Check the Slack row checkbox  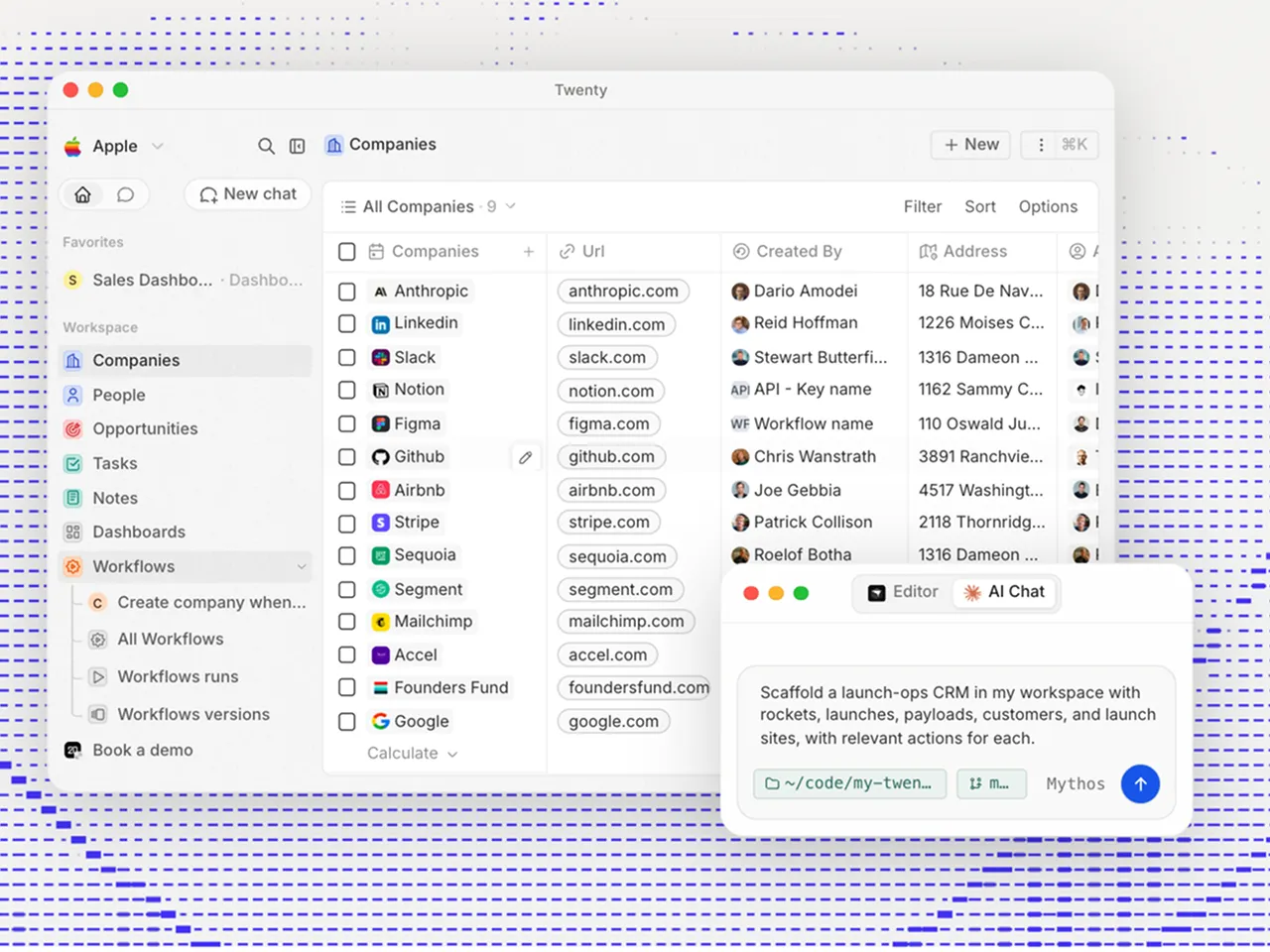(346, 357)
